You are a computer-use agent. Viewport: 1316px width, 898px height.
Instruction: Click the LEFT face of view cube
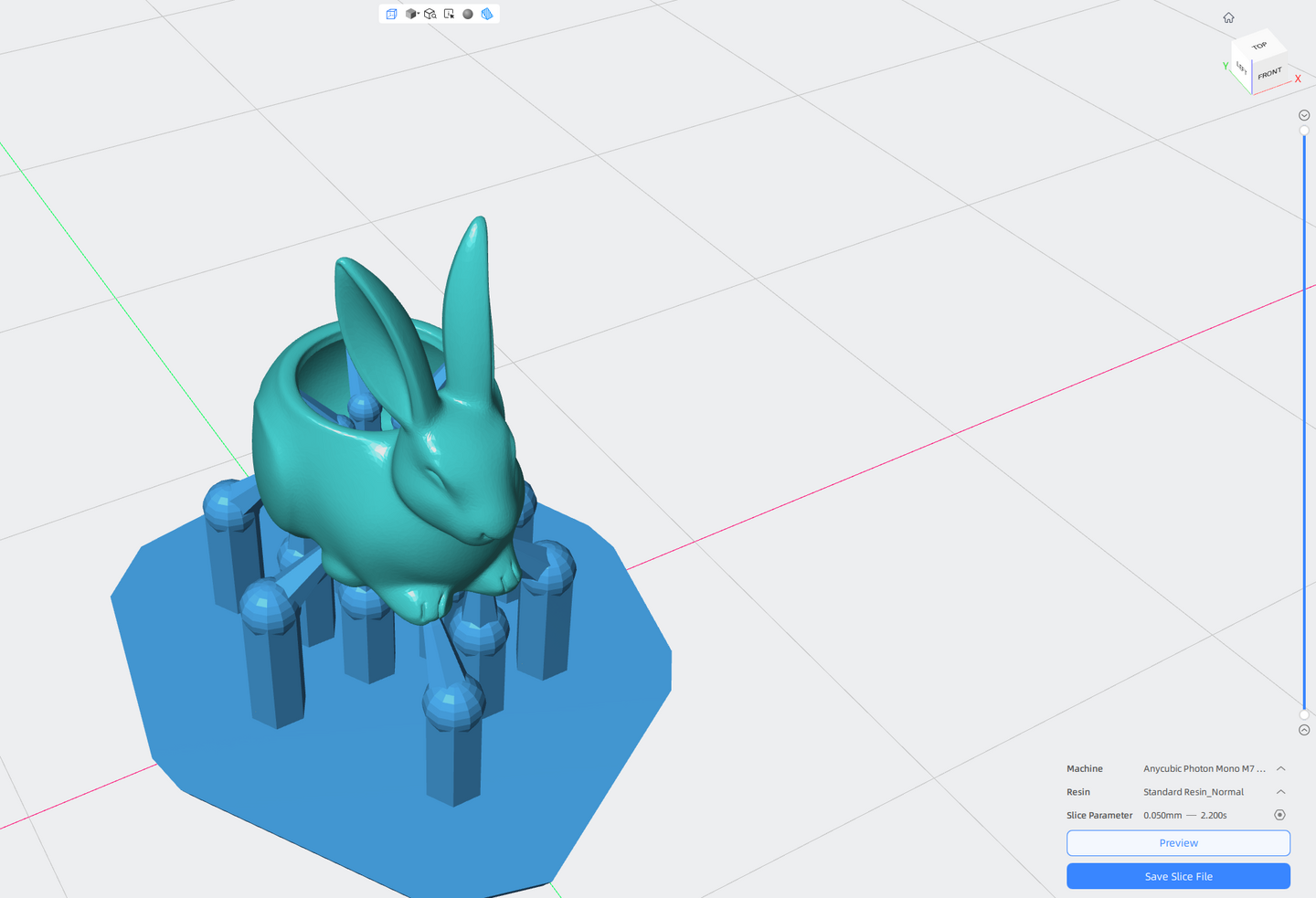click(x=1241, y=69)
